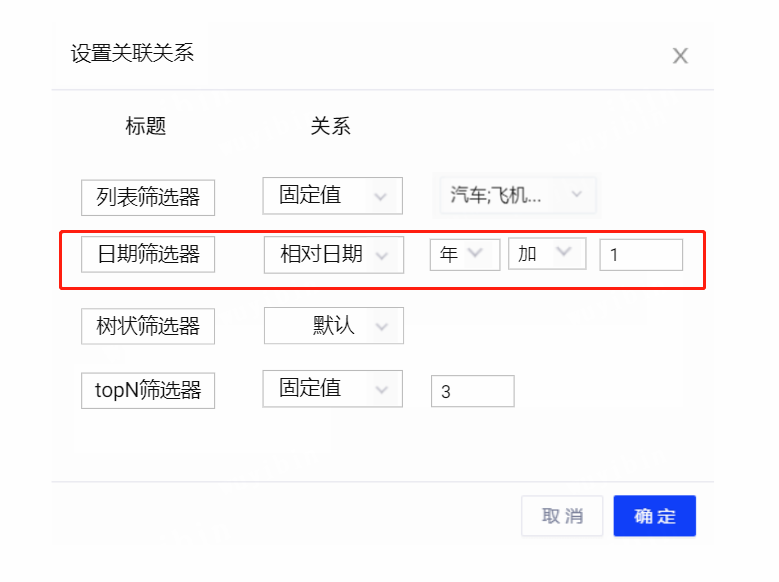Click chevron arrow of 树状筛选器 默认 selector
779x582 pixels.
(380, 327)
